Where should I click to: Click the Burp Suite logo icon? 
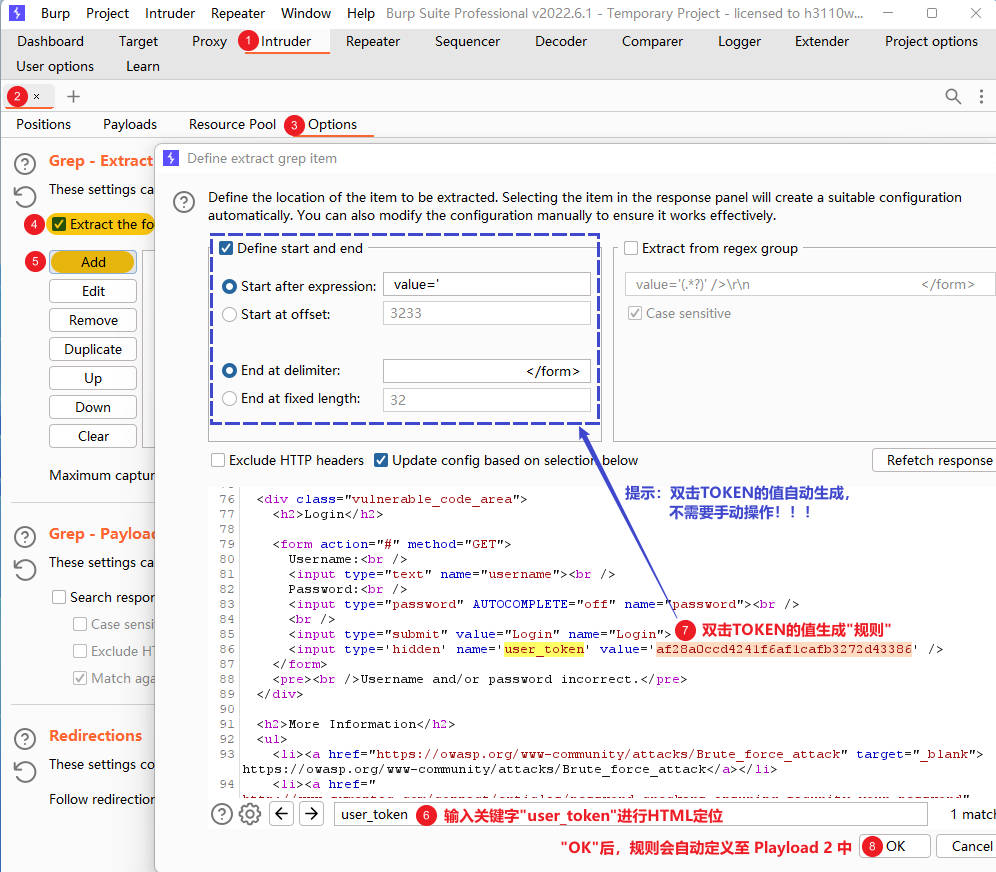point(17,13)
